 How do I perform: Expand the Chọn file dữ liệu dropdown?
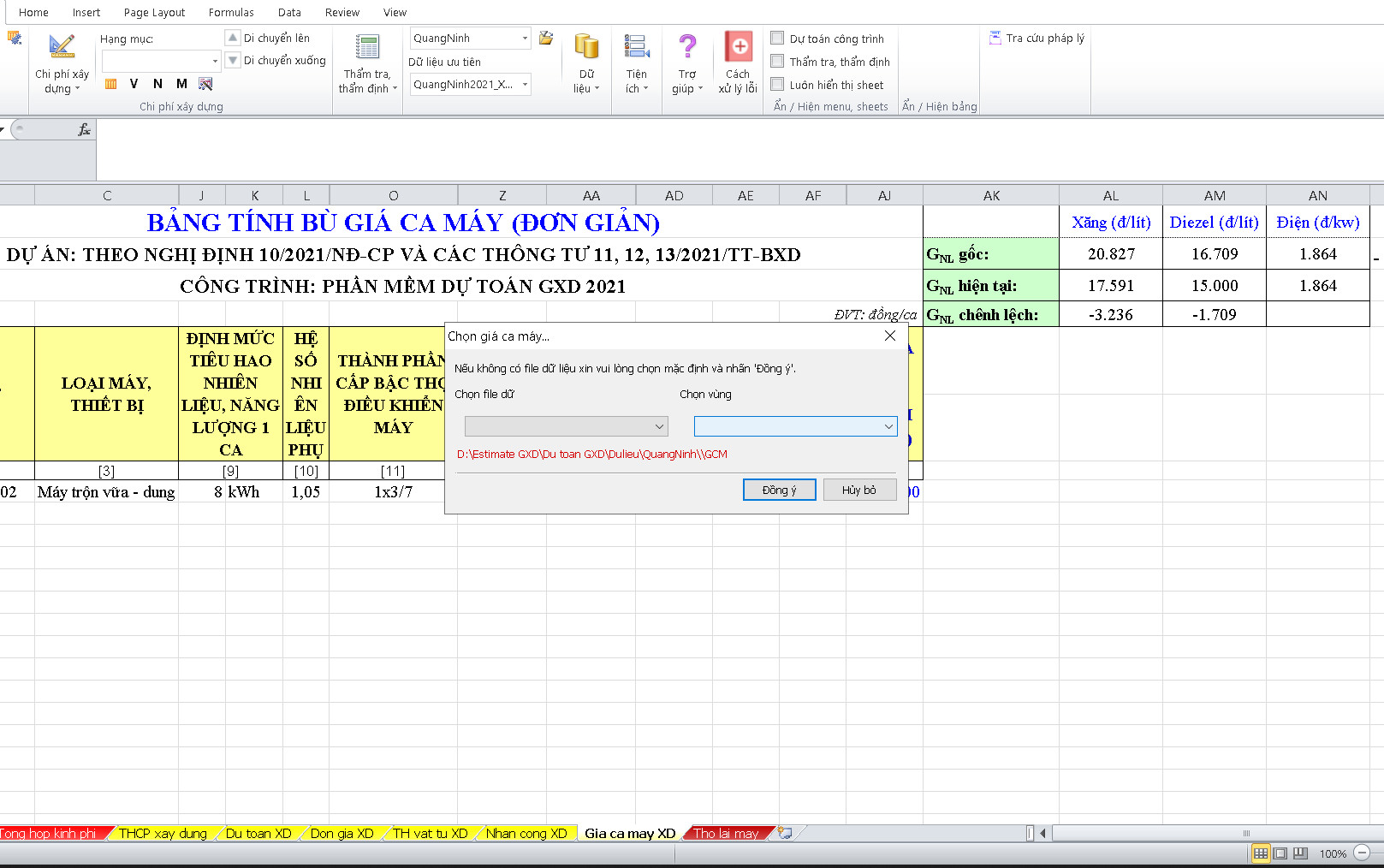click(566, 426)
